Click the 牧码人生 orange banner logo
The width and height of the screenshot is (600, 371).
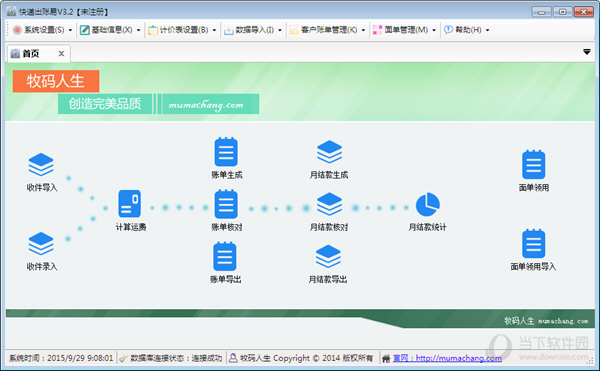56,81
